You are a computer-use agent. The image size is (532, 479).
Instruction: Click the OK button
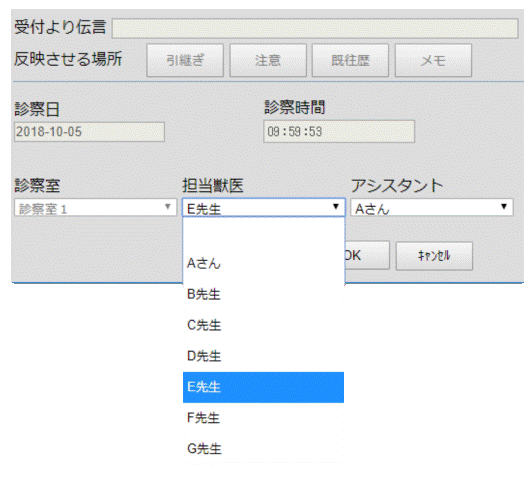tap(367, 256)
